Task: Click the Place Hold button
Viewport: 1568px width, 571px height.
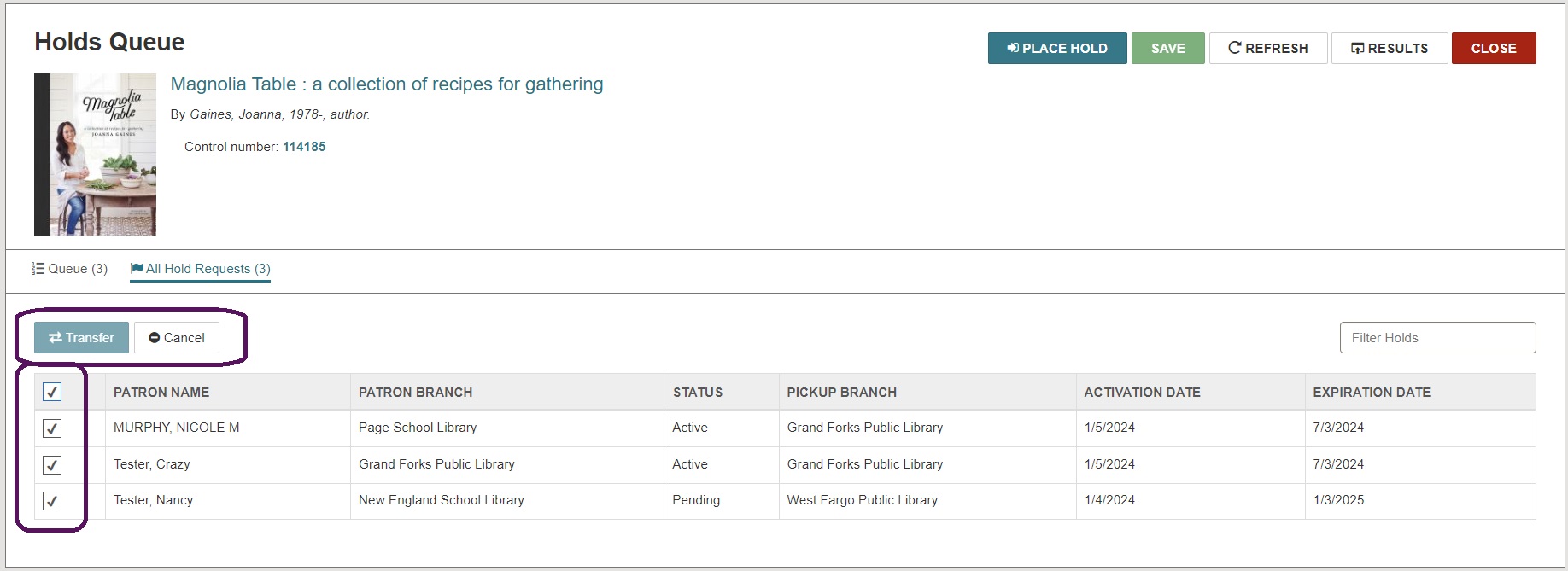Action: click(1056, 49)
